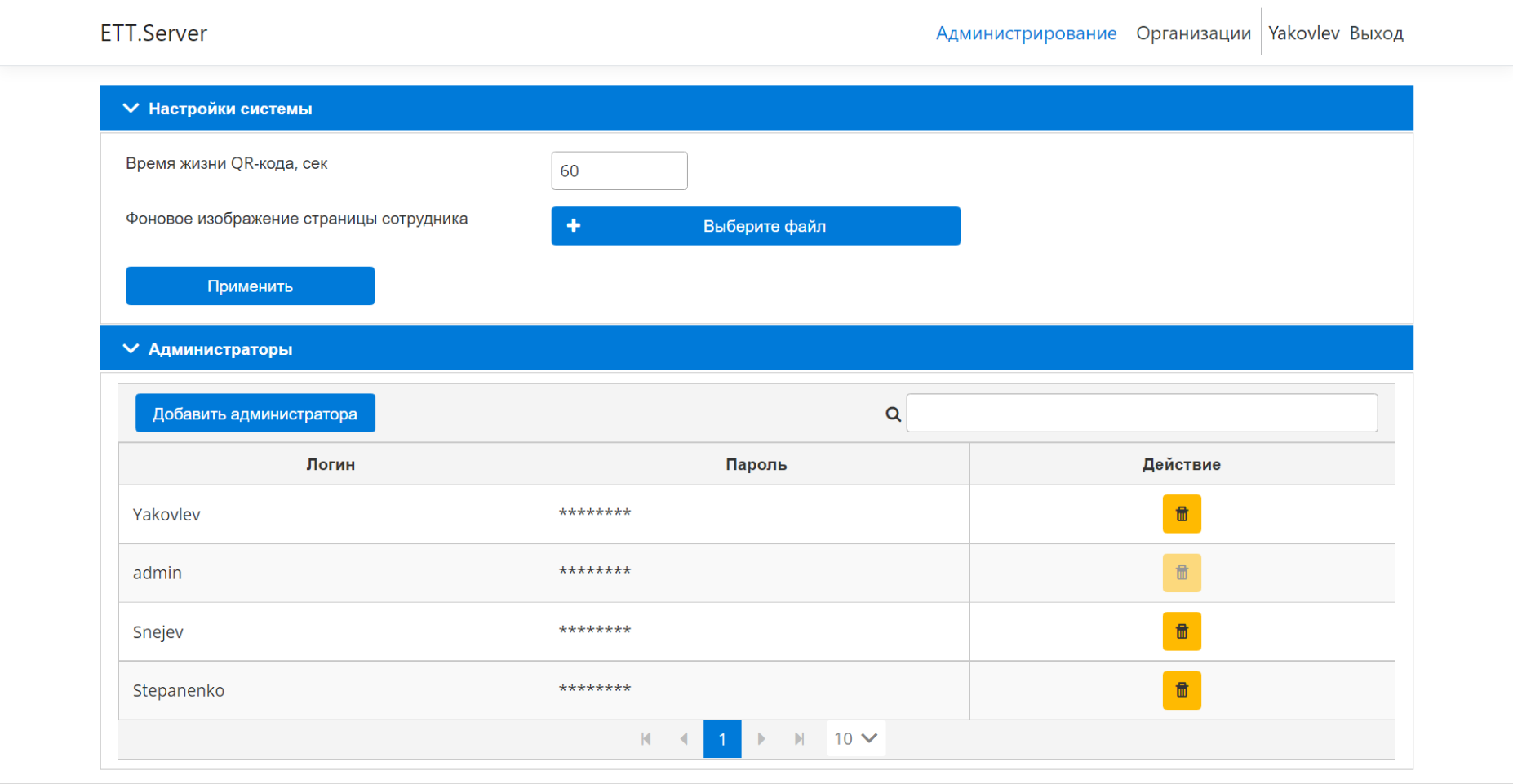Jump to the last table page
Screen dimensions: 1513x784
[799, 739]
